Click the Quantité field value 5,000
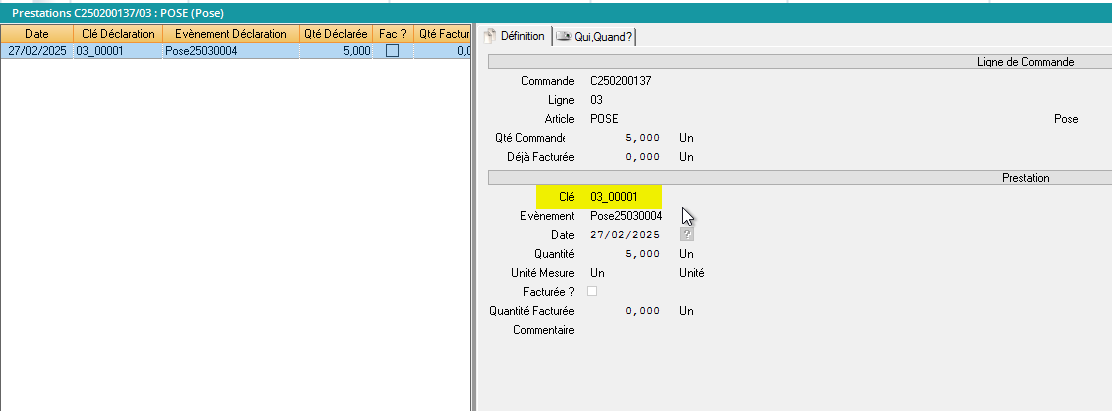 click(x=640, y=254)
